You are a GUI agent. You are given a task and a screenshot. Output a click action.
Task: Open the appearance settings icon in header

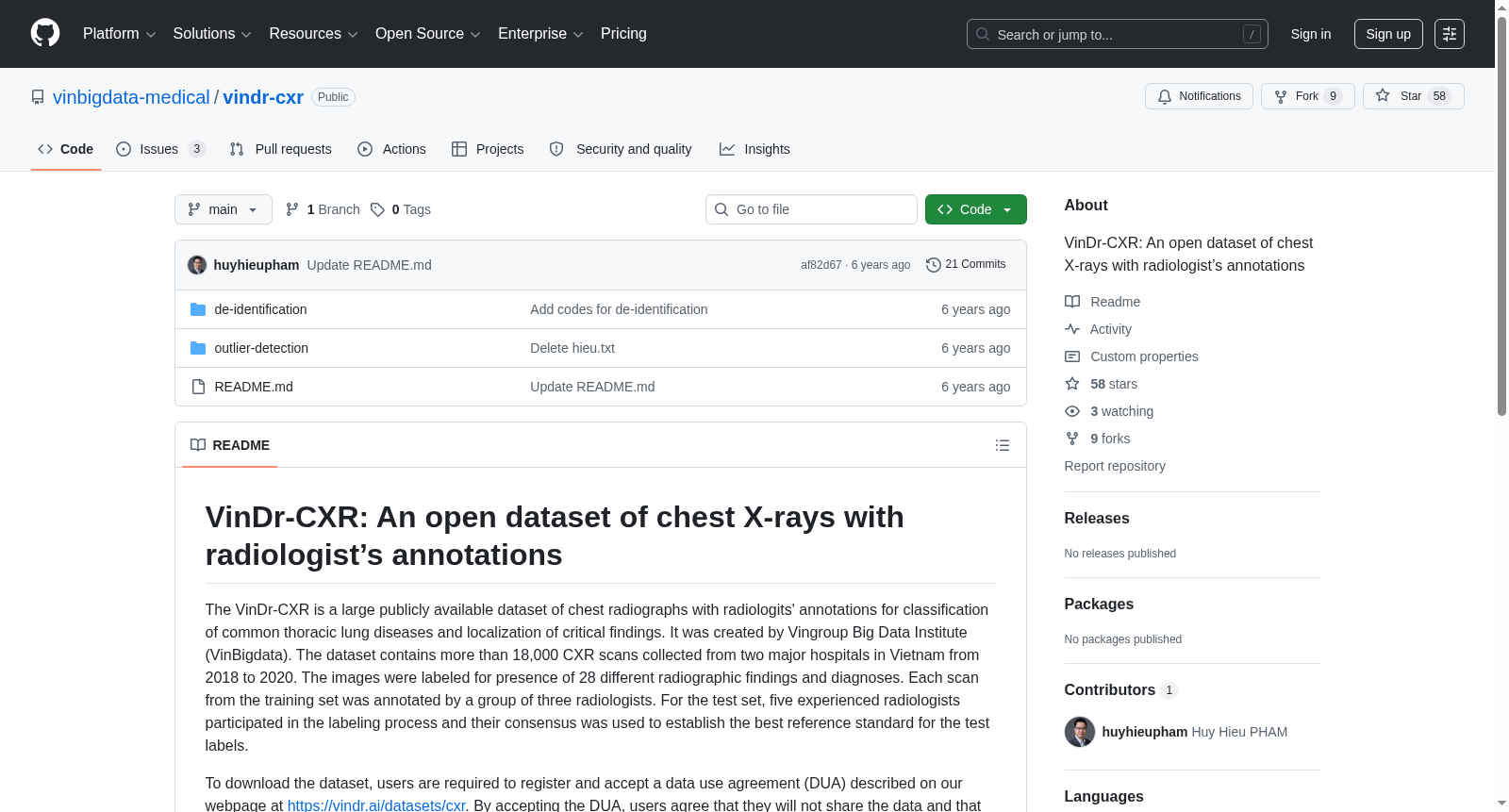[1450, 34]
